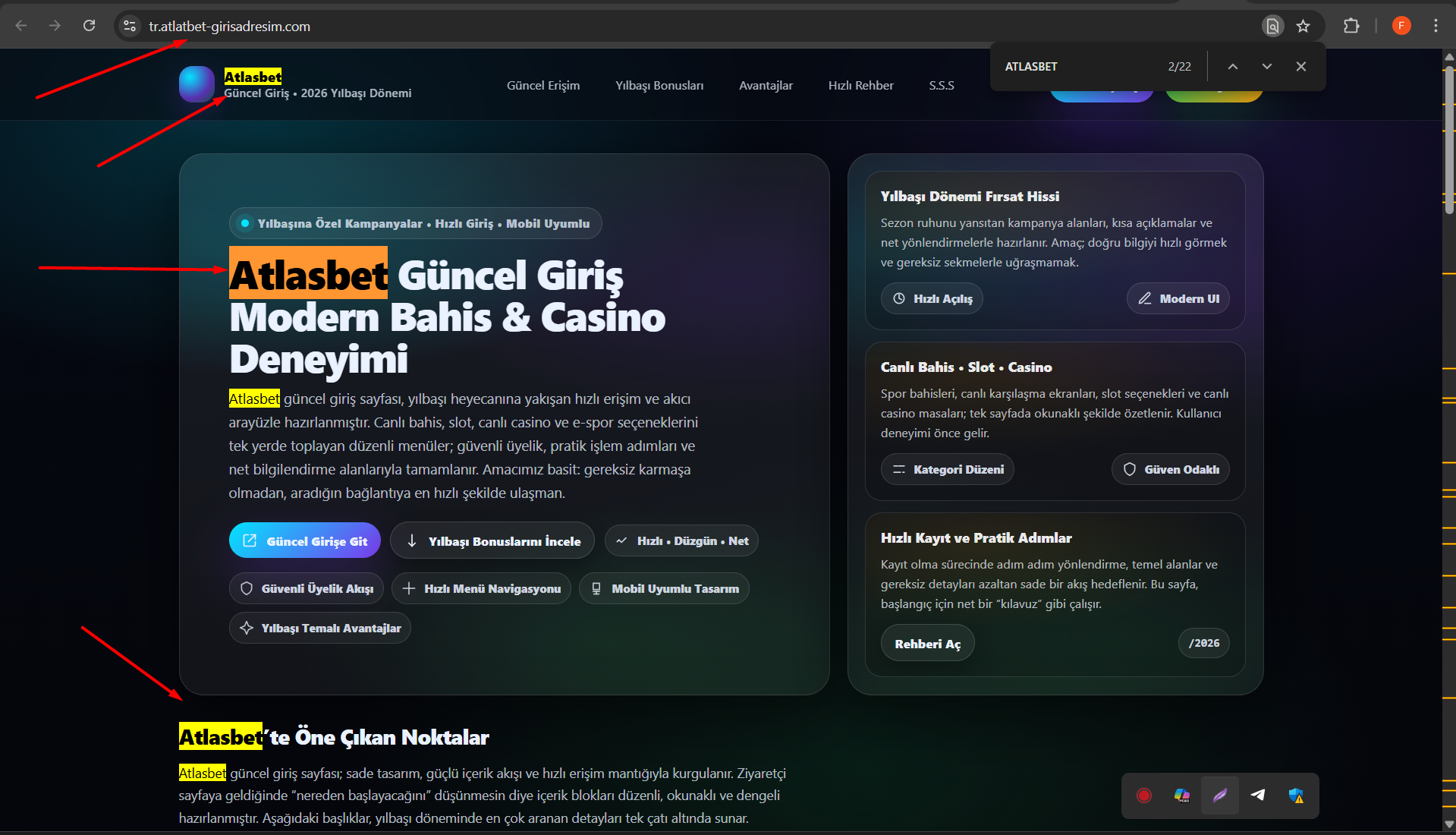Open the orange profile avatar menu

click(x=1401, y=26)
